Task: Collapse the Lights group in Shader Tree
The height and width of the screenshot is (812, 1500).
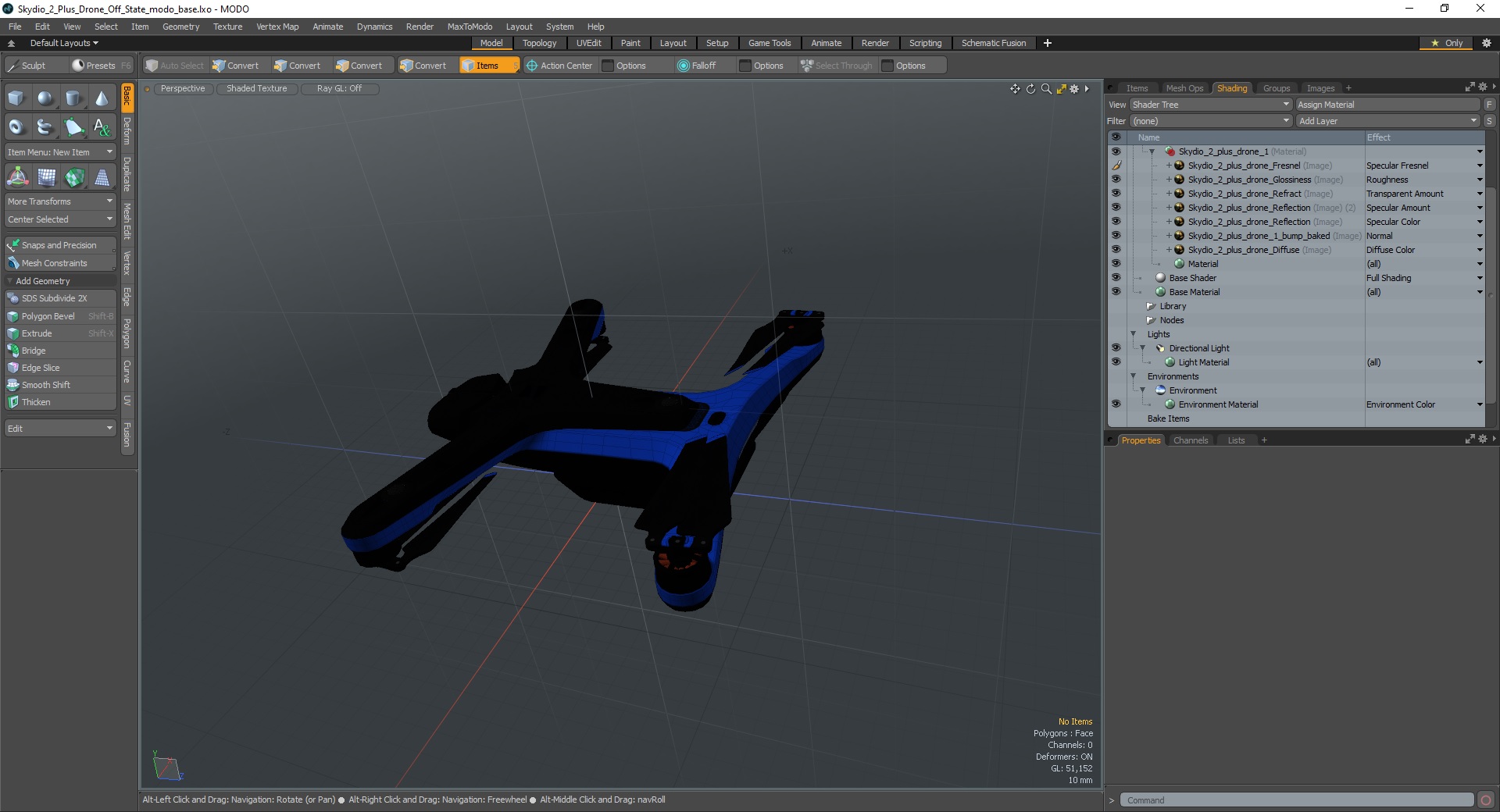Action: (1134, 334)
